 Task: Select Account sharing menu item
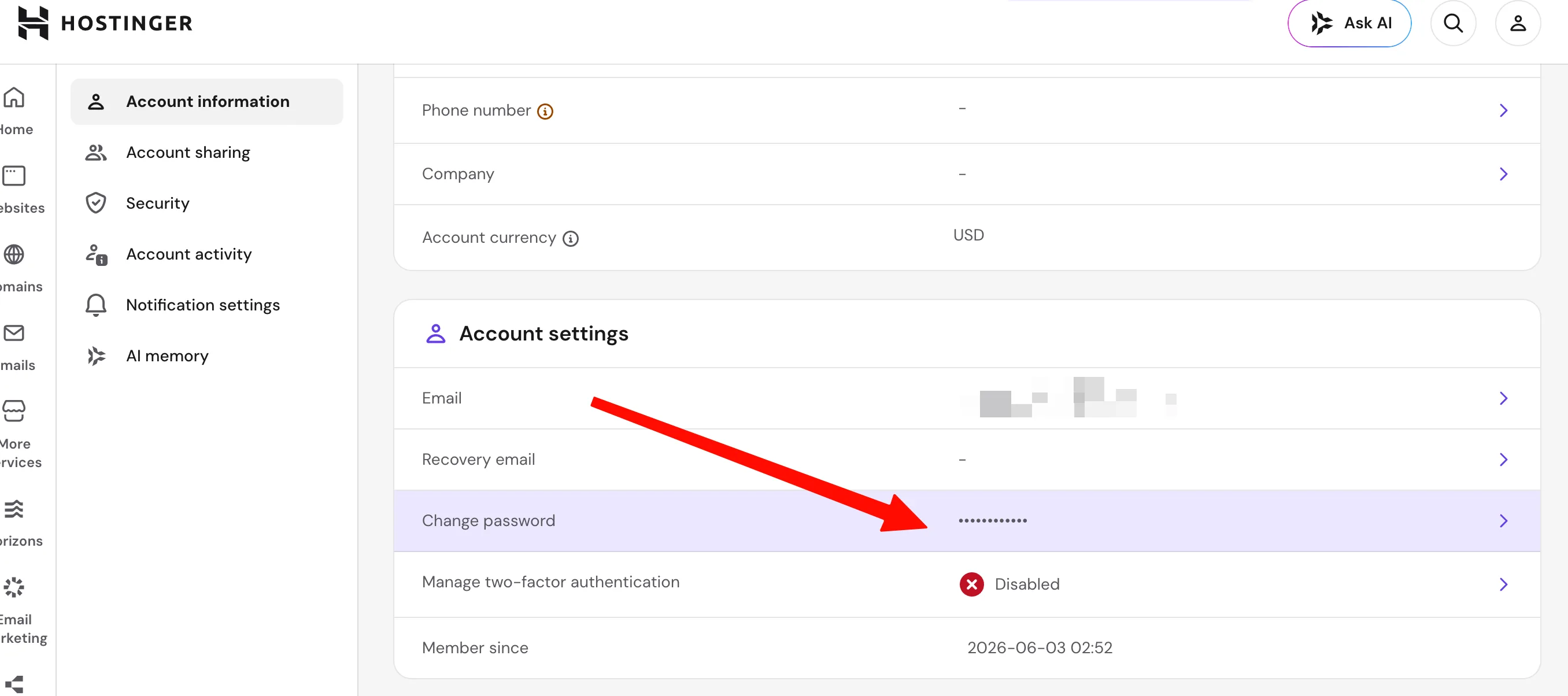(207, 152)
